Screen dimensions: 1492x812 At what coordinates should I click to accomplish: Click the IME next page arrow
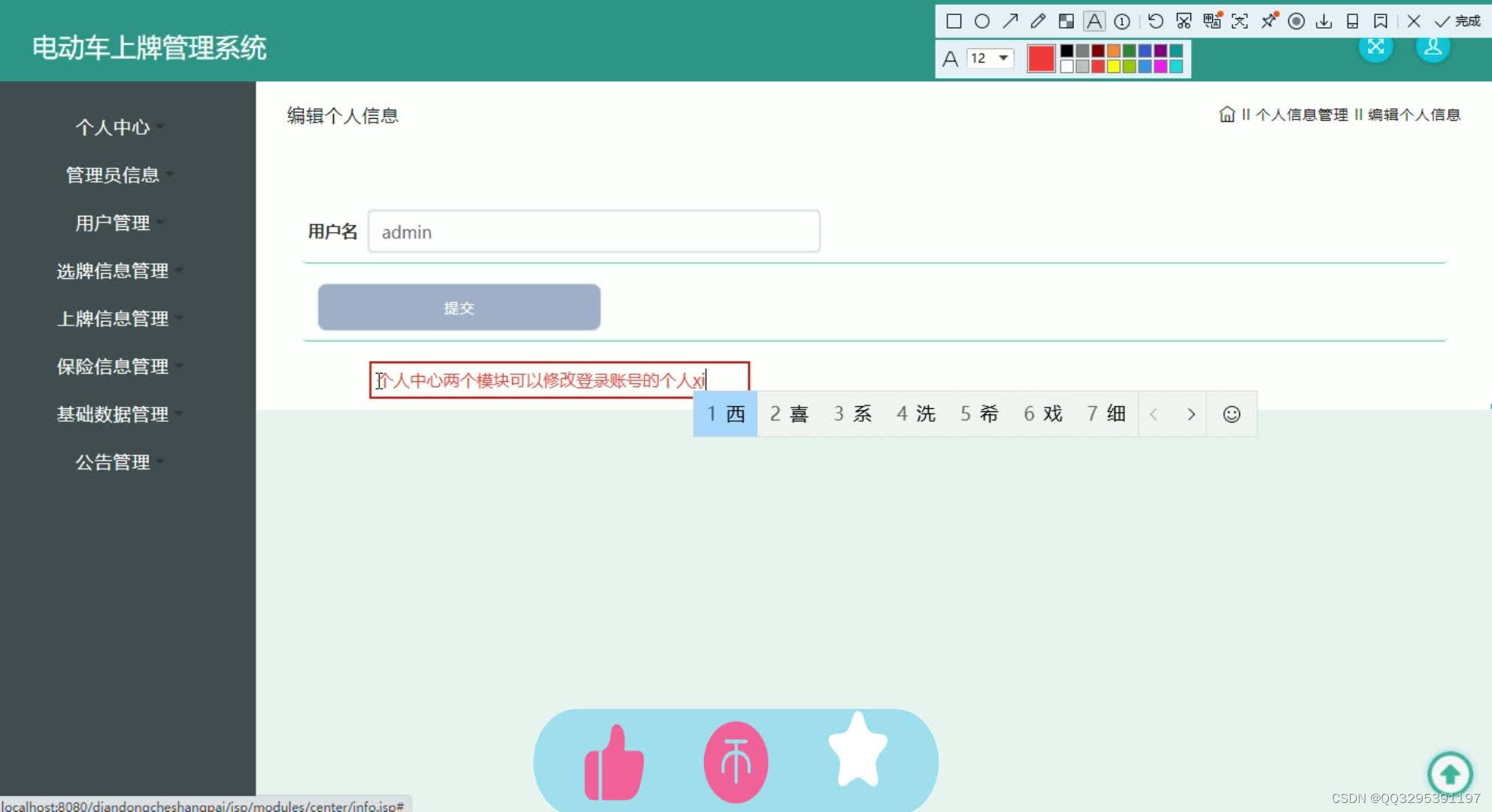point(1190,414)
